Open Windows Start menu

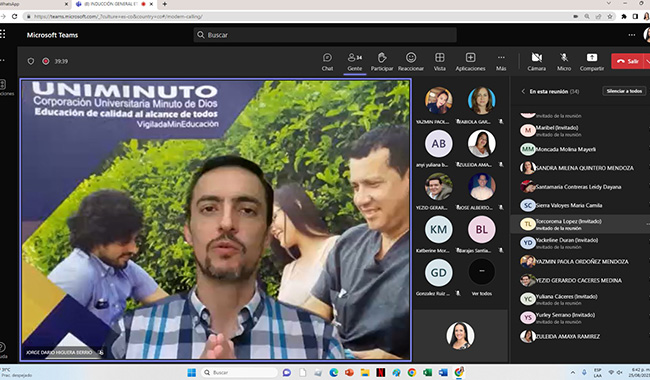(x=192, y=373)
